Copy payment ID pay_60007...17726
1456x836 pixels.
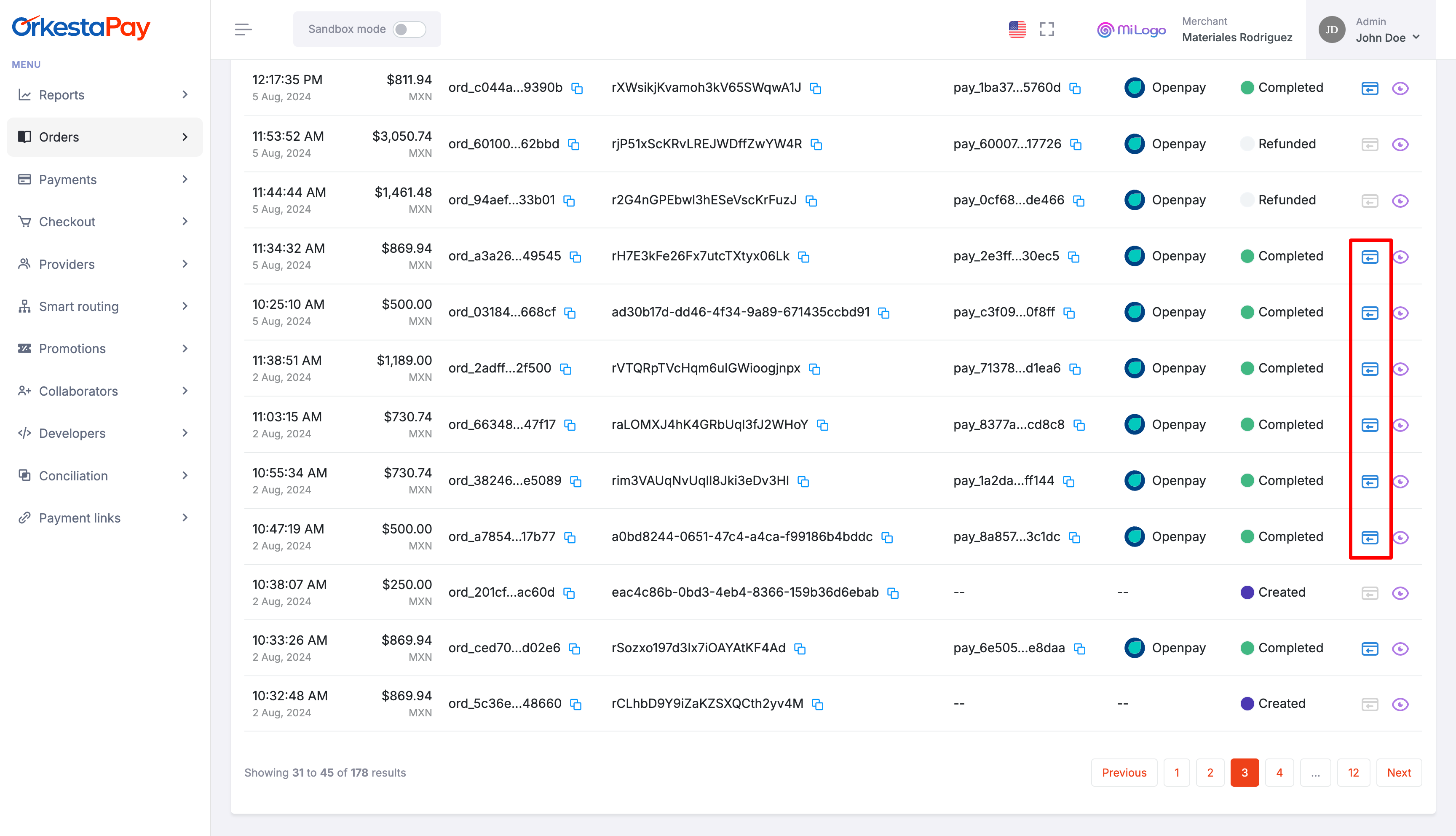click(x=1076, y=145)
